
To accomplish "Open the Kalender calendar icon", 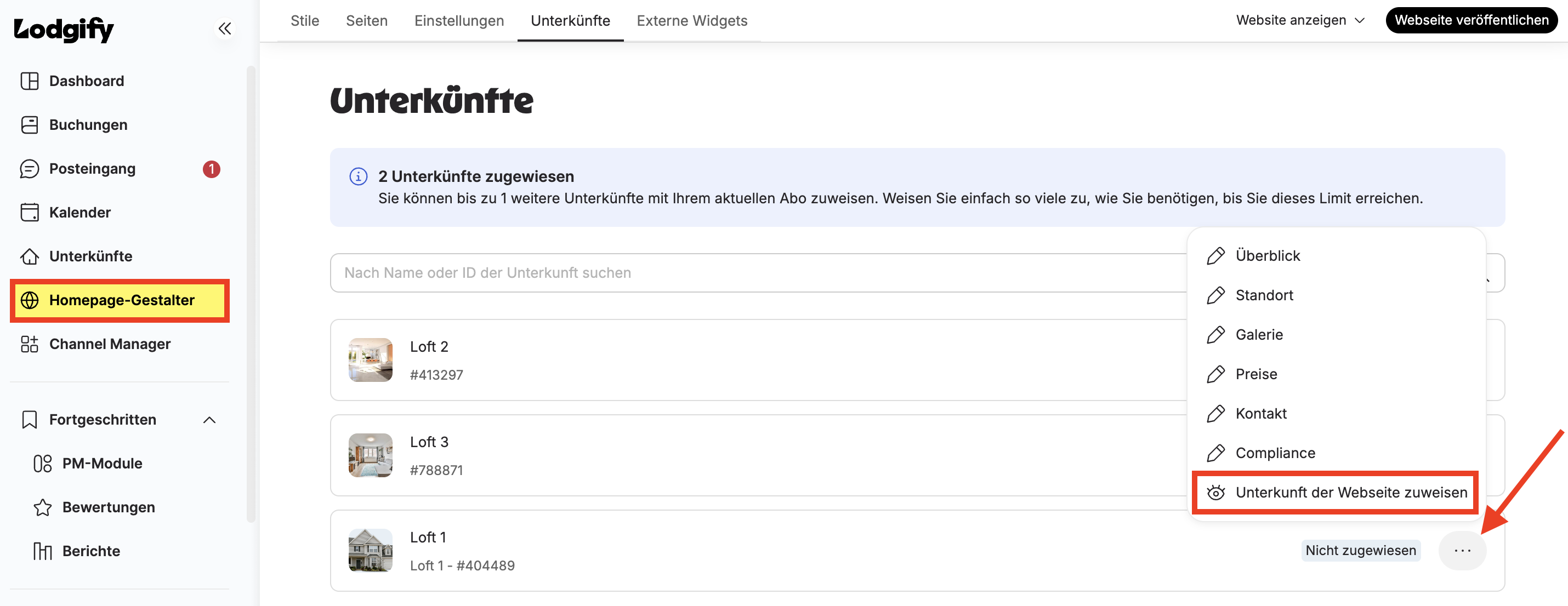I will (x=29, y=213).
